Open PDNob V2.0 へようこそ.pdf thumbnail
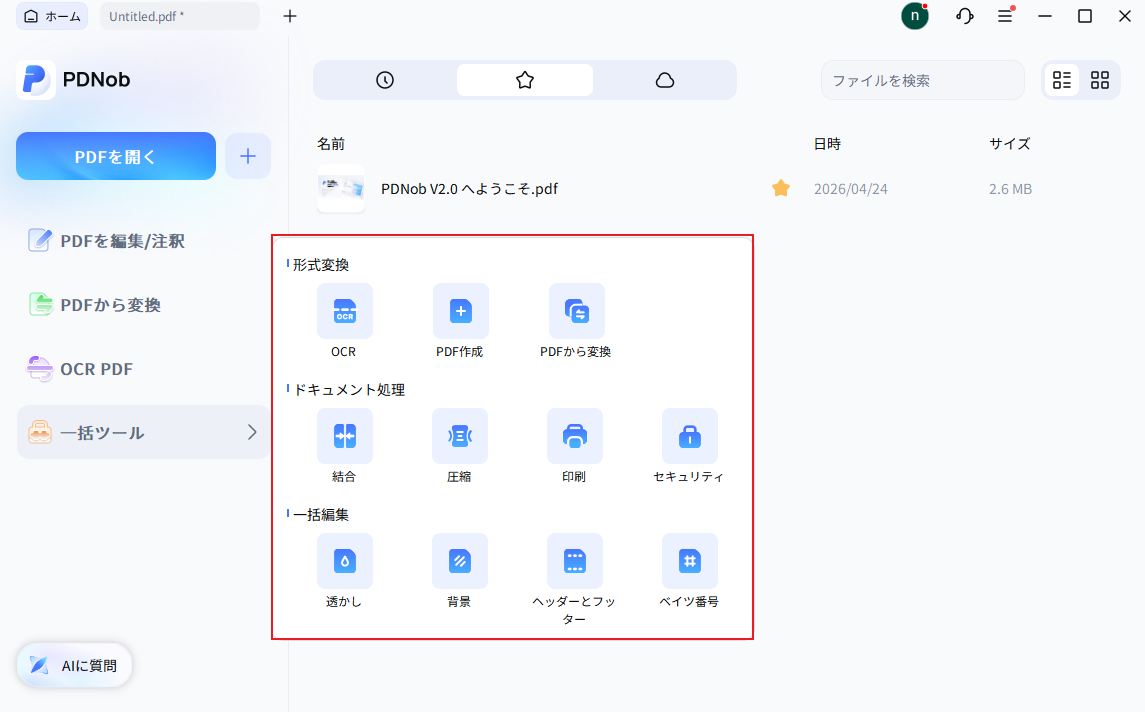The width and height of the screenshot is (1145, 712). [341, 188]
